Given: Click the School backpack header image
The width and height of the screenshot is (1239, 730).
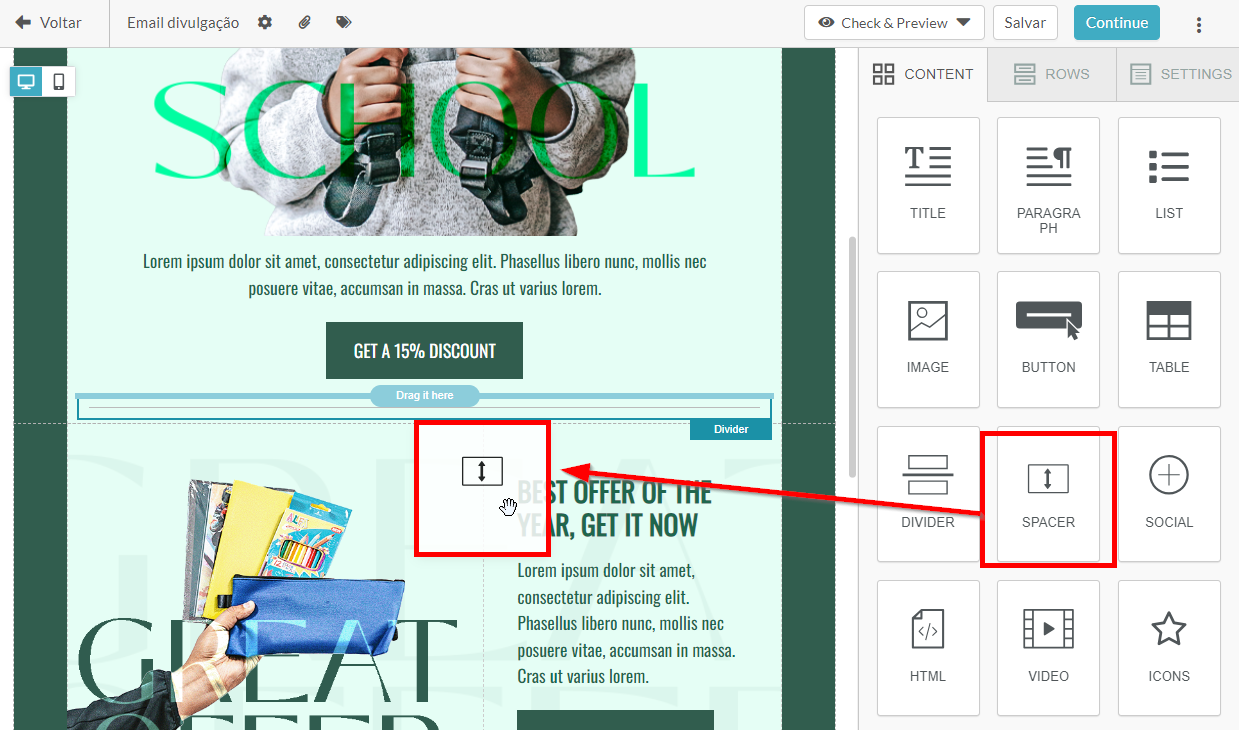Looking at the screenshot, I should 424,140.
